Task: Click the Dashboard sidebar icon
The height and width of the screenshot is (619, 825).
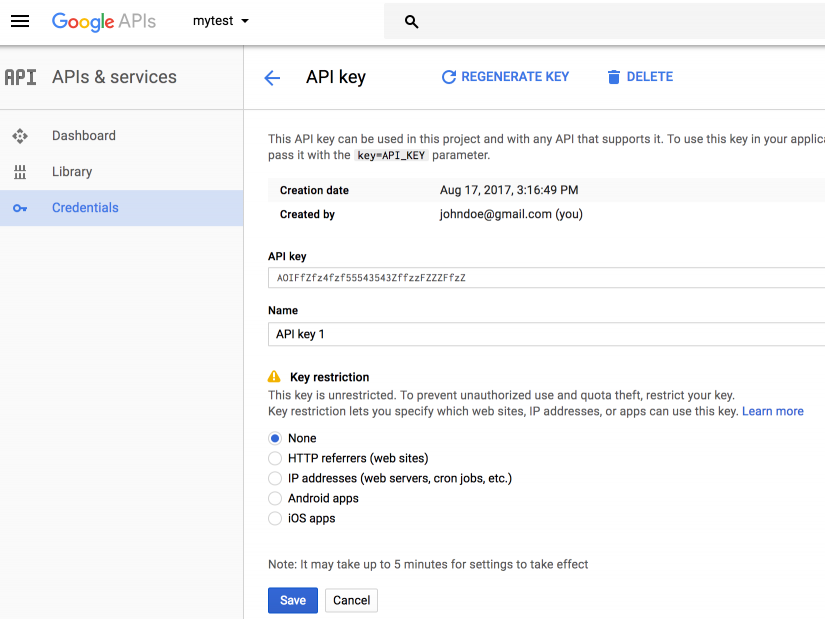Action: (x=20, y=136)
